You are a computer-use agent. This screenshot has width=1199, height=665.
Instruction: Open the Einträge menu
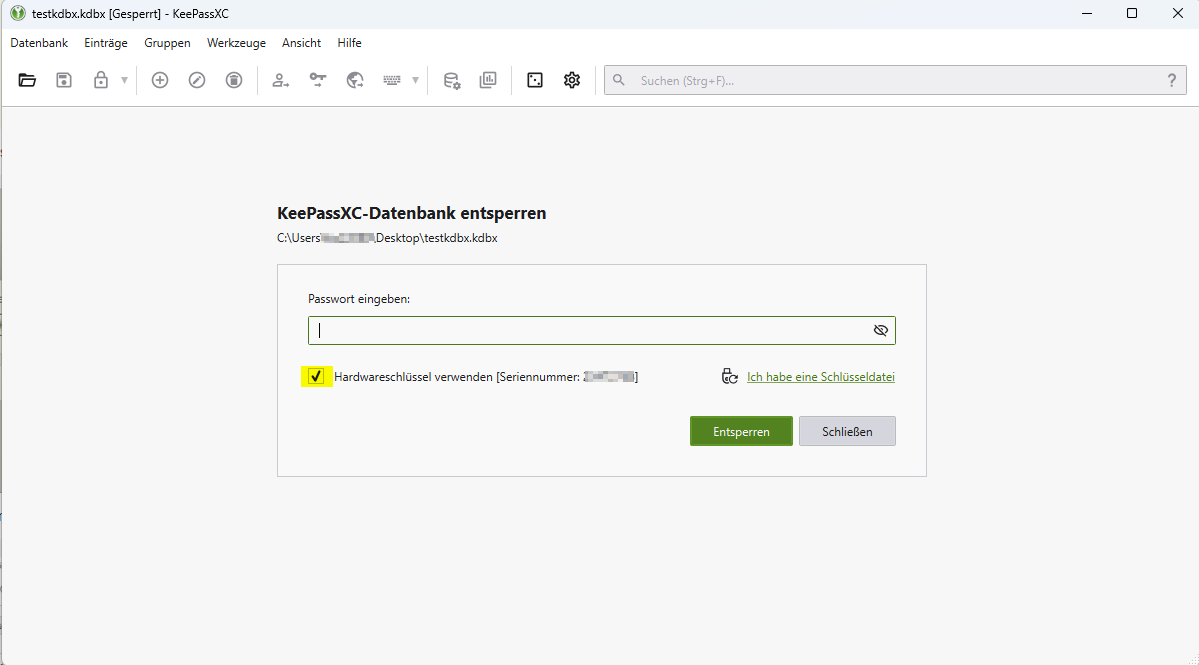(106, 43)
